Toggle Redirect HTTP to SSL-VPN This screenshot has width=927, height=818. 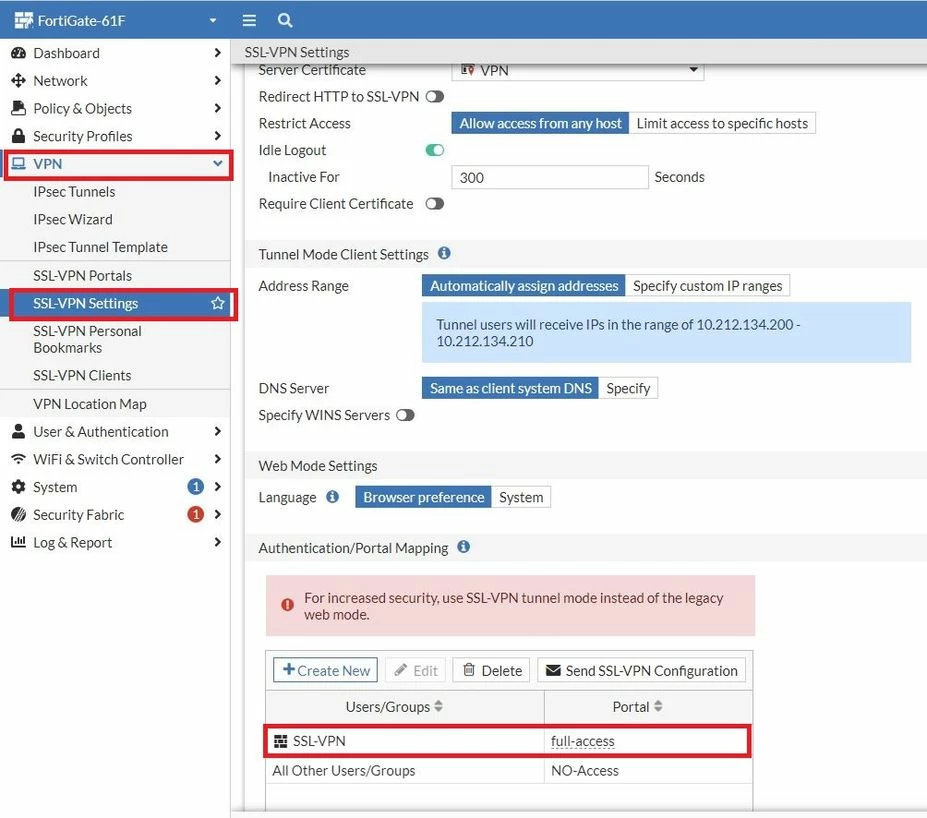pos(435,96)
